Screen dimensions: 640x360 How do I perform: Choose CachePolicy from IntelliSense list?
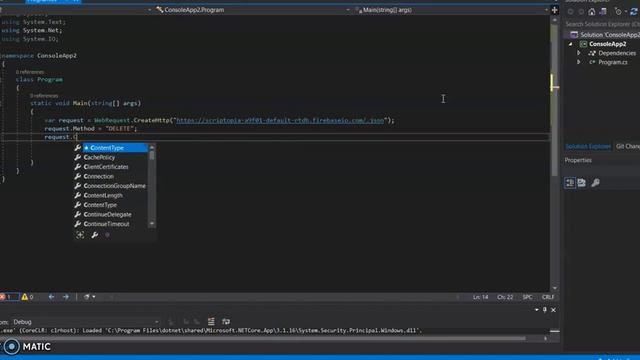click(x=99, y=158)
